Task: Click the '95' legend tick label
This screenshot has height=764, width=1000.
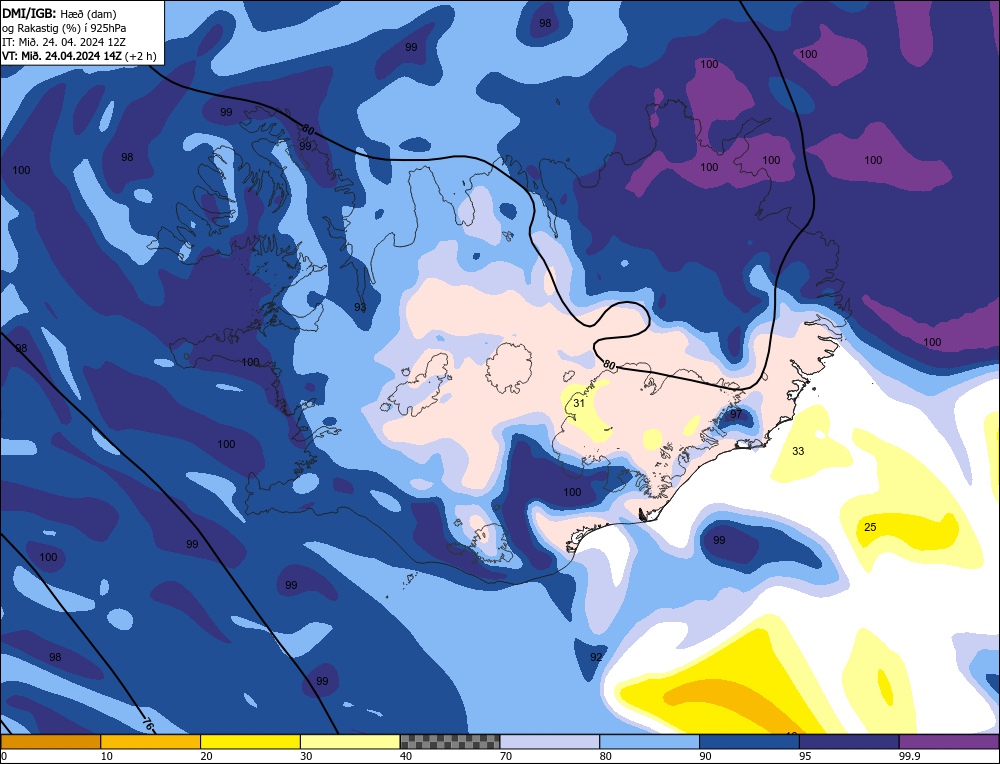Action: 805,756
